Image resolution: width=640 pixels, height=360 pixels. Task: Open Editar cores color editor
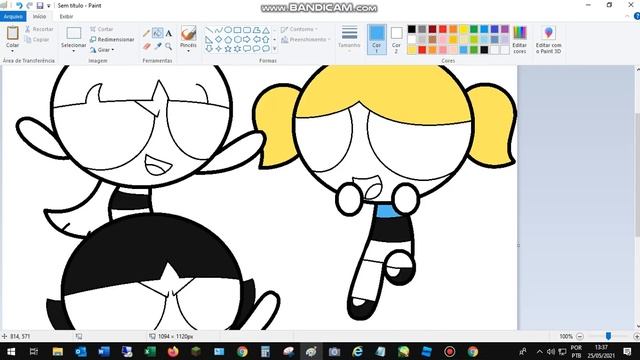[520, 39]
